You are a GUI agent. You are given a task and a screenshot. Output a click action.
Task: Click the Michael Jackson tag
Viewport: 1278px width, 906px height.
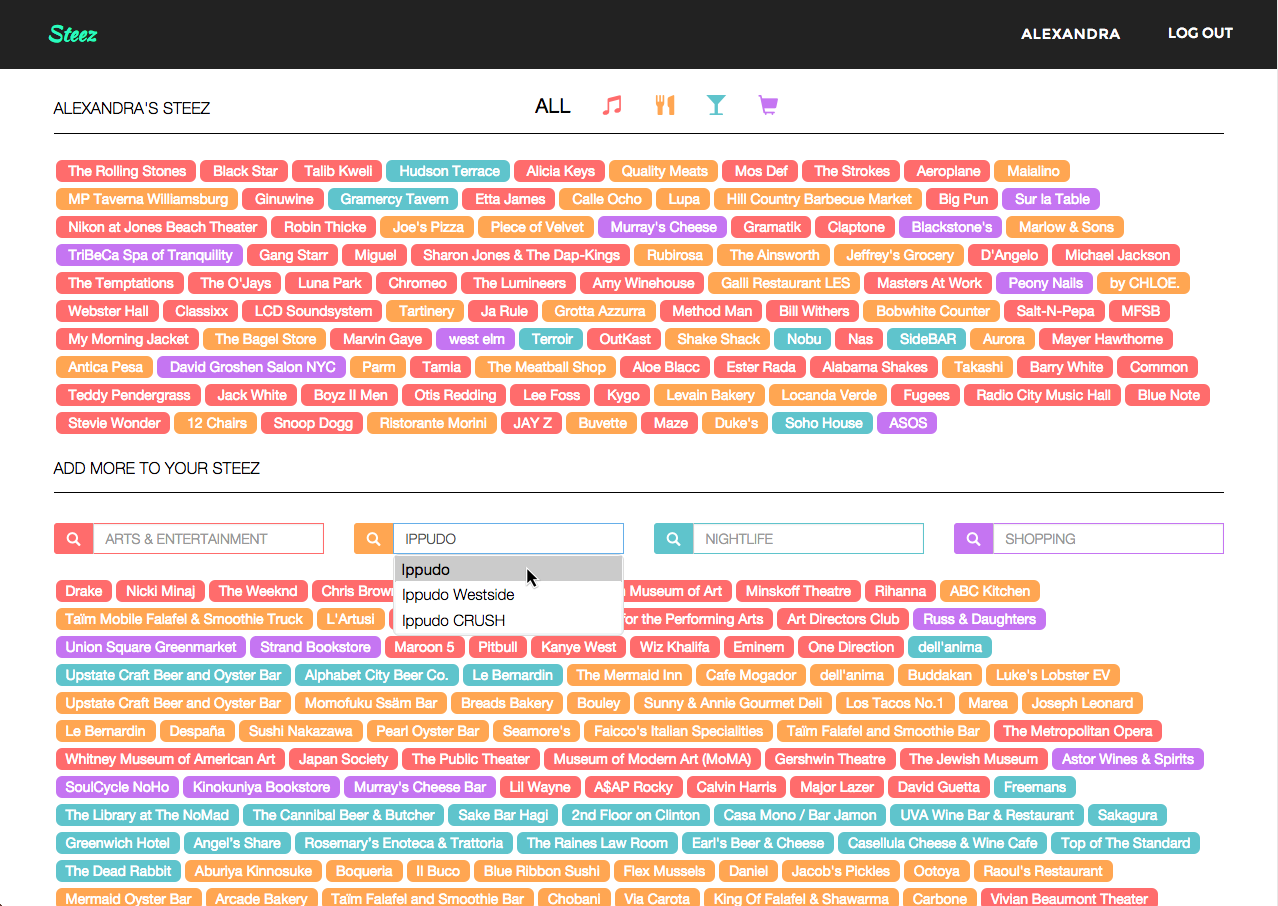1117,255
